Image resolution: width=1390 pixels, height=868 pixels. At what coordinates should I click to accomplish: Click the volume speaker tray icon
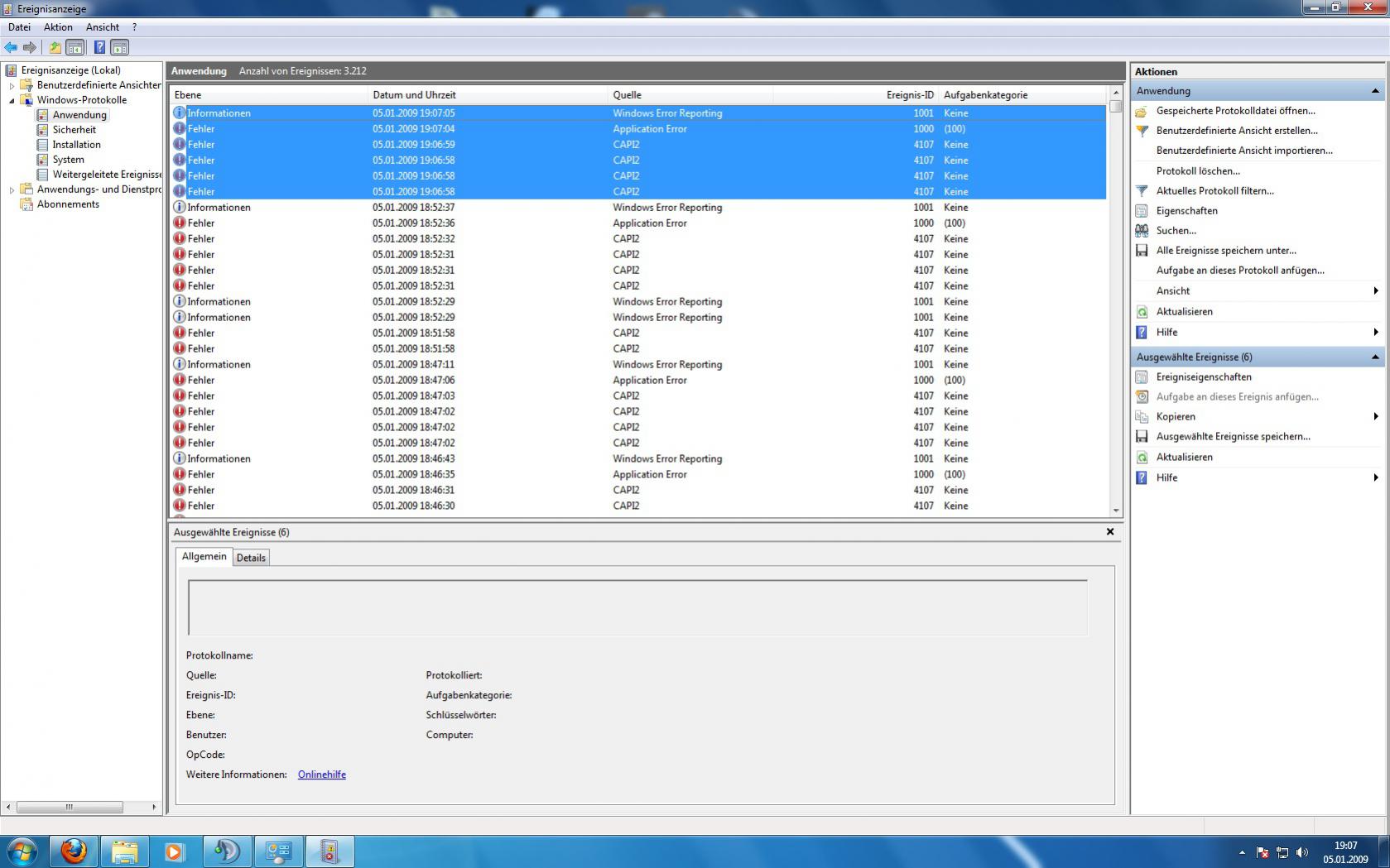pos(1302,852)
